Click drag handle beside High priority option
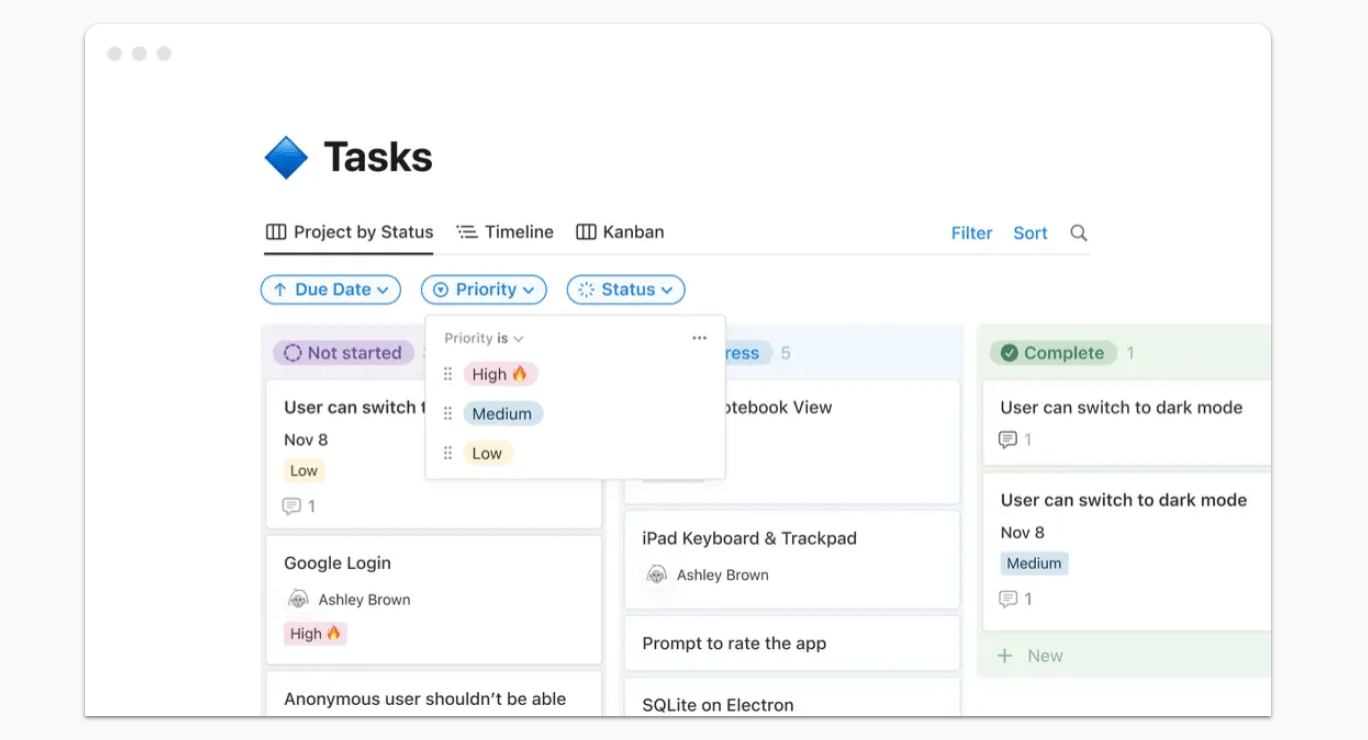This screenshot has width=1368, height=740. pos(448,374)
